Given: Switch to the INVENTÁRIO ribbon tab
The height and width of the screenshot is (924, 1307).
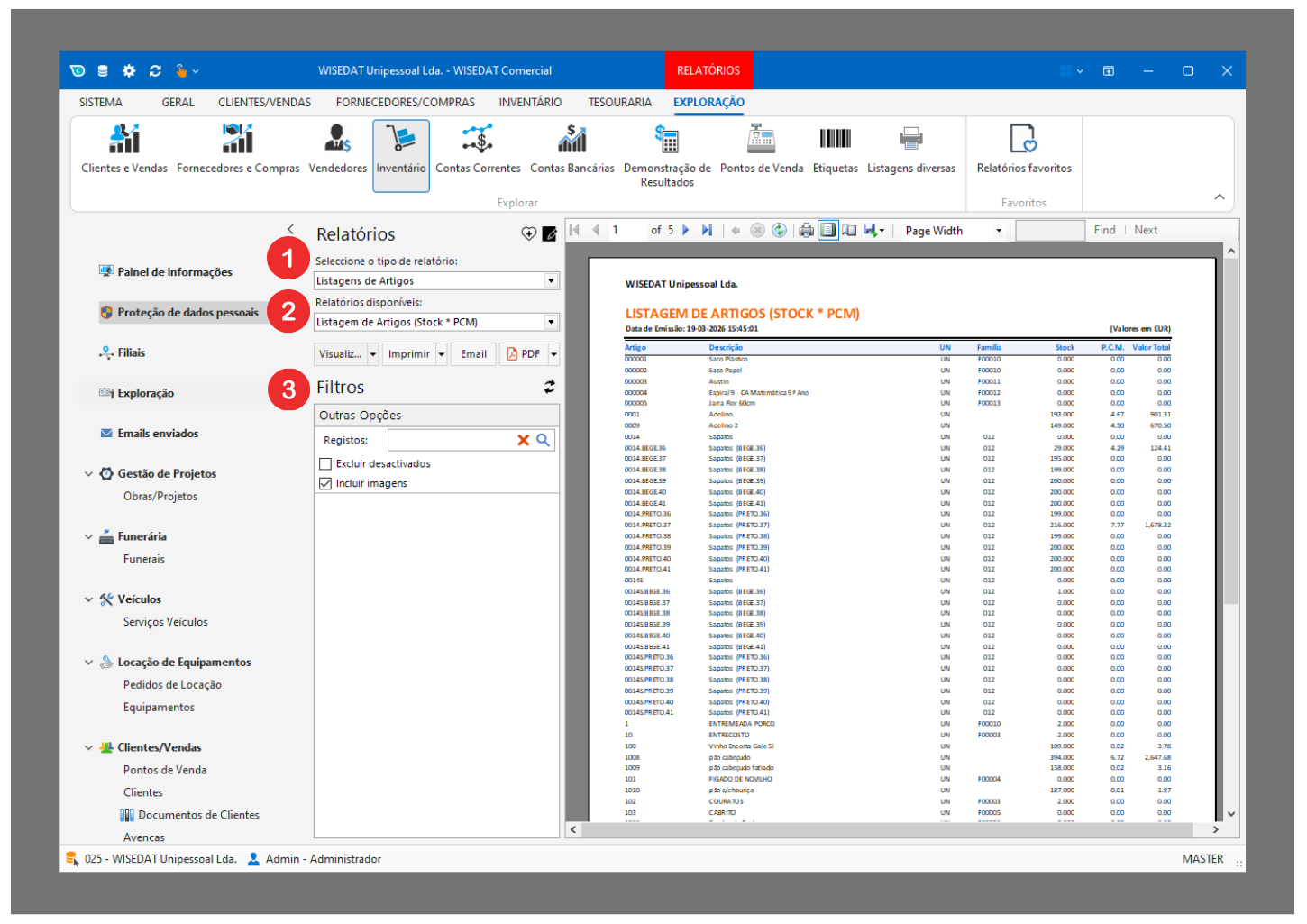Looking at the screenshot, I should (x=530, y=103).
